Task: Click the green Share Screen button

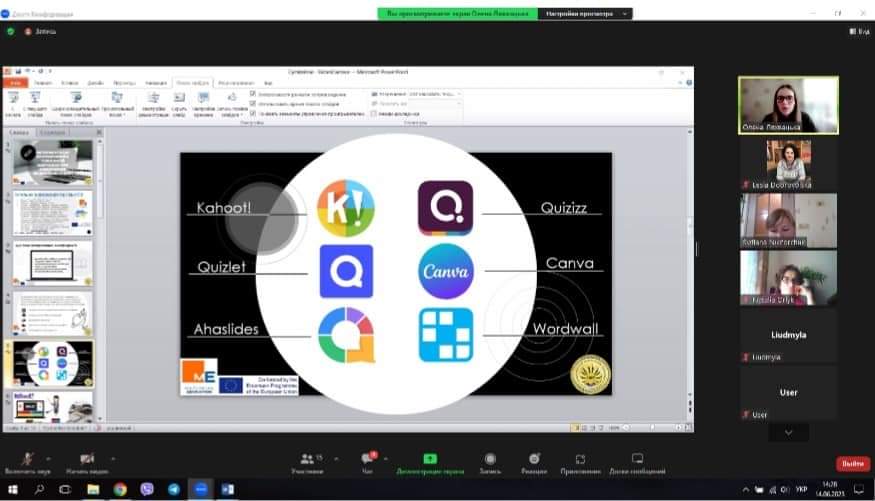Action: click(430, 463)
